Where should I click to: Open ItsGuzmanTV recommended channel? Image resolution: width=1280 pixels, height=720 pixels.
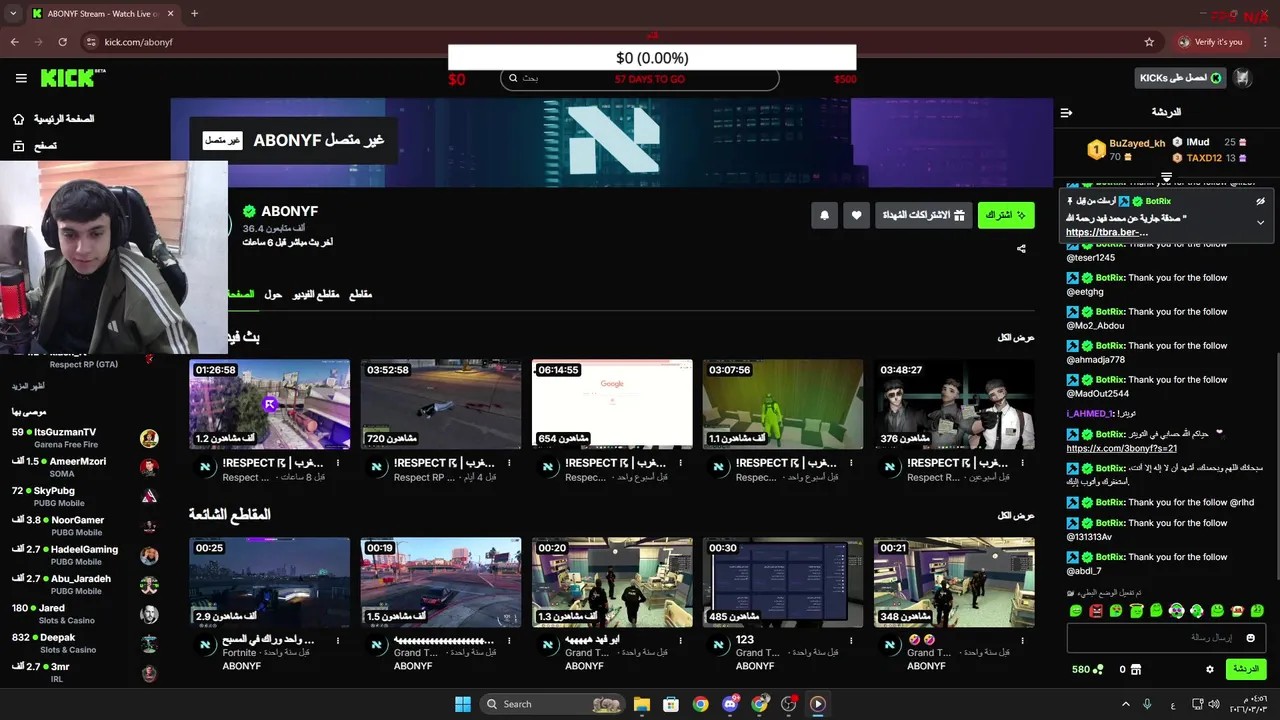coord(85,438)
